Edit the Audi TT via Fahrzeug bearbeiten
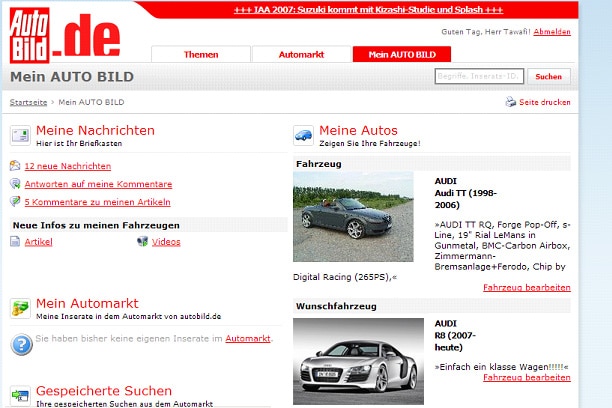This screenshot has height=408, width=612. click(527, 288)
